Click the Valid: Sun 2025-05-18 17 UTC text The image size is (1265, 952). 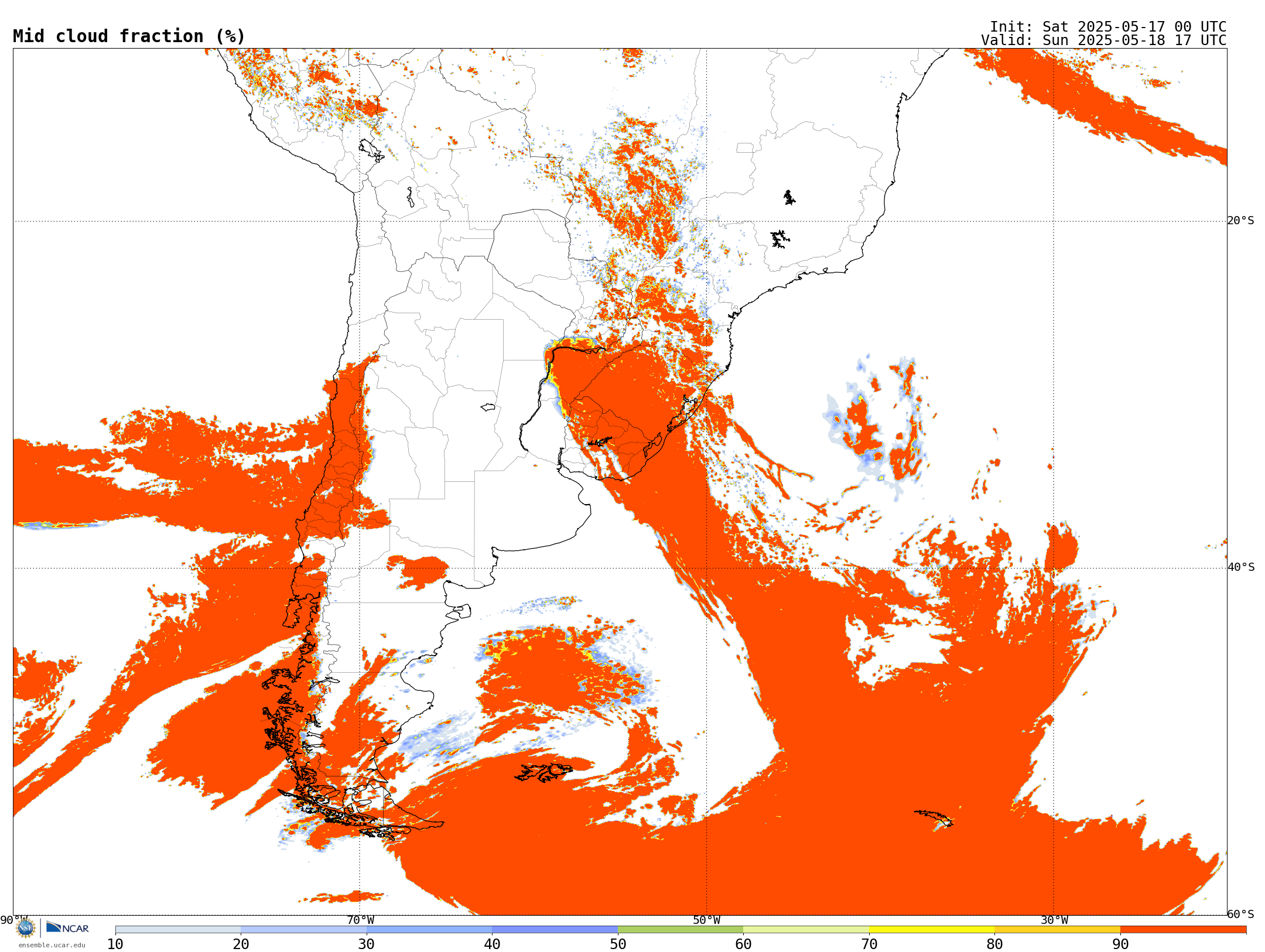point(1104,40)
